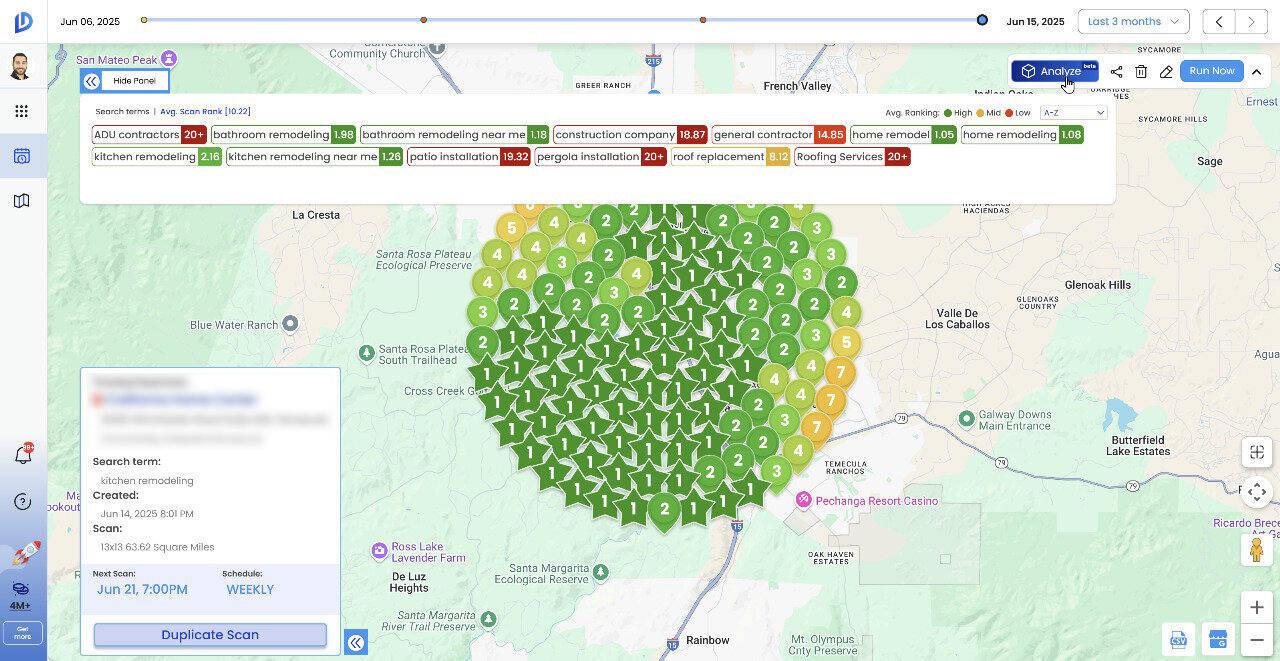Screen dimensions: 1280x661
Task: Click the Run Now button
Action: 1212,71
